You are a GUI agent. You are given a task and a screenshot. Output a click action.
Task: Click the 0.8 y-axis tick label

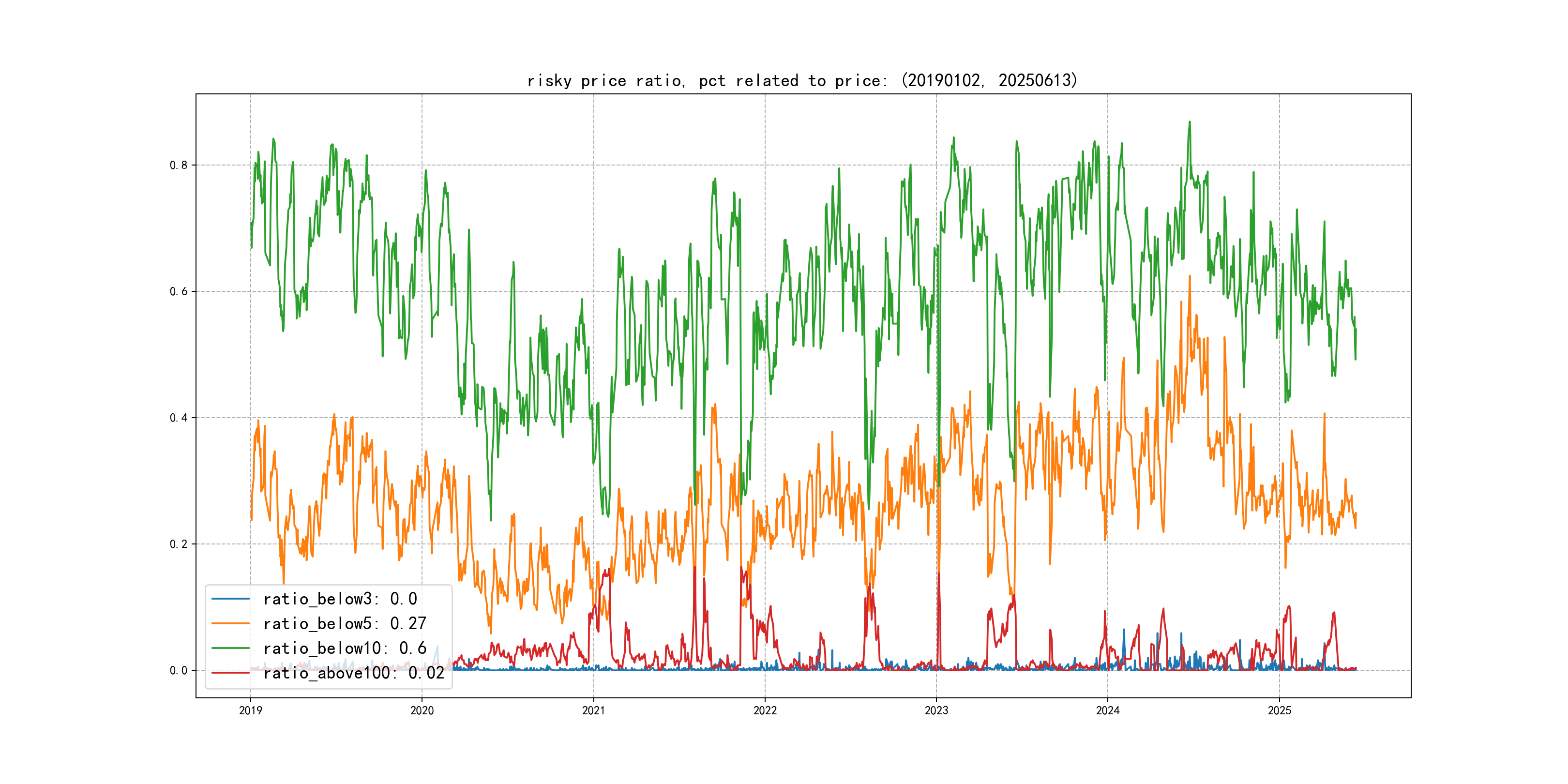click(179, 165)
